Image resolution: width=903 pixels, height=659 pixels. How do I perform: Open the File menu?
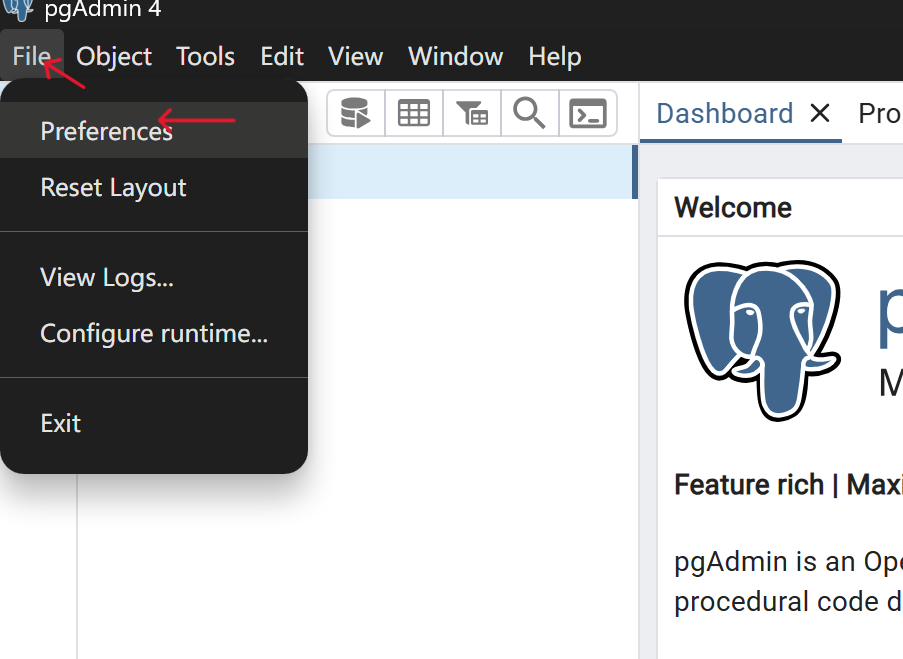click(32, 56)
